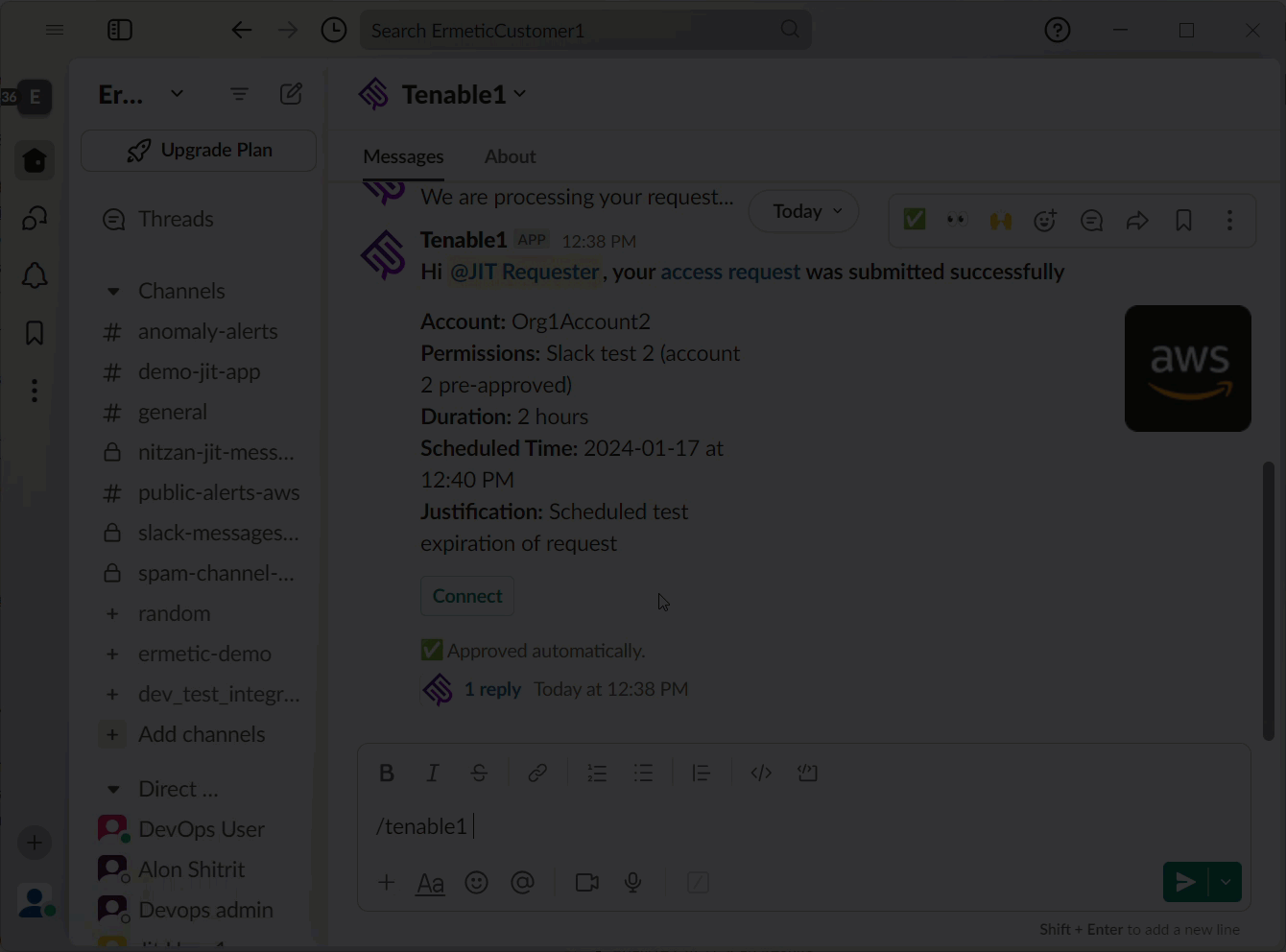The width and height of the screenshot is (1286, 952).
Task: Open the hamburger menu icon
Action: 55,31
